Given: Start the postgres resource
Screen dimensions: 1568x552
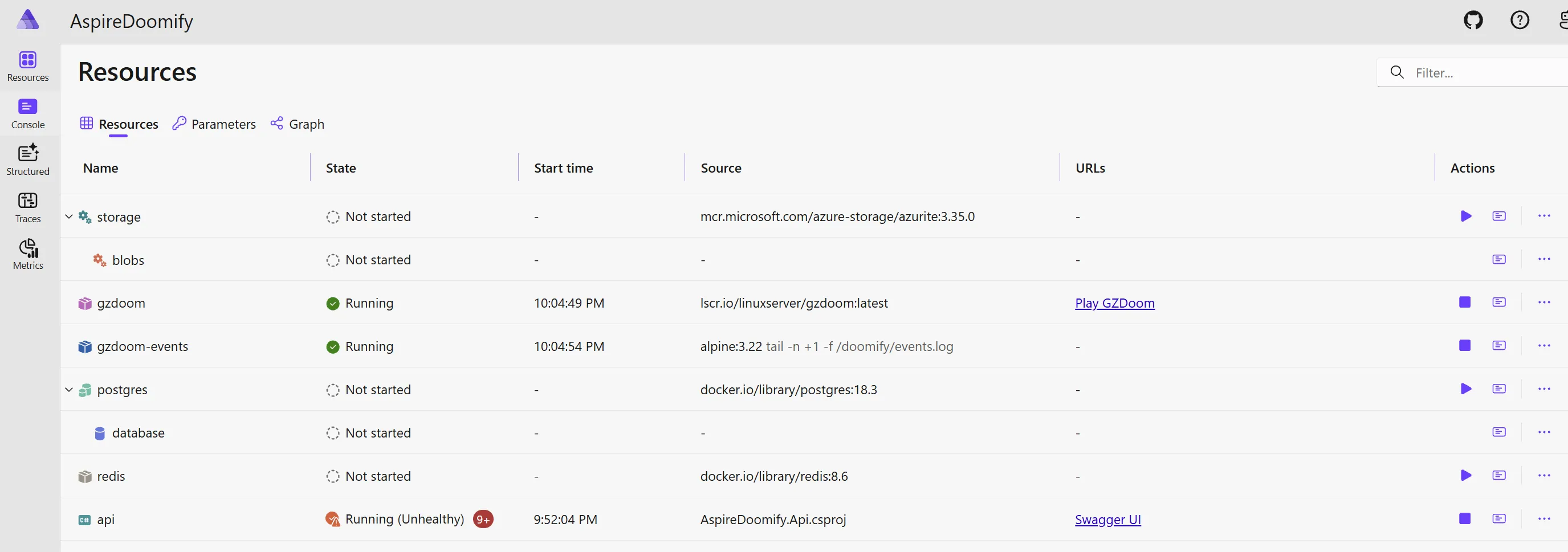Looking at the screenshot, I should 1466,389.
